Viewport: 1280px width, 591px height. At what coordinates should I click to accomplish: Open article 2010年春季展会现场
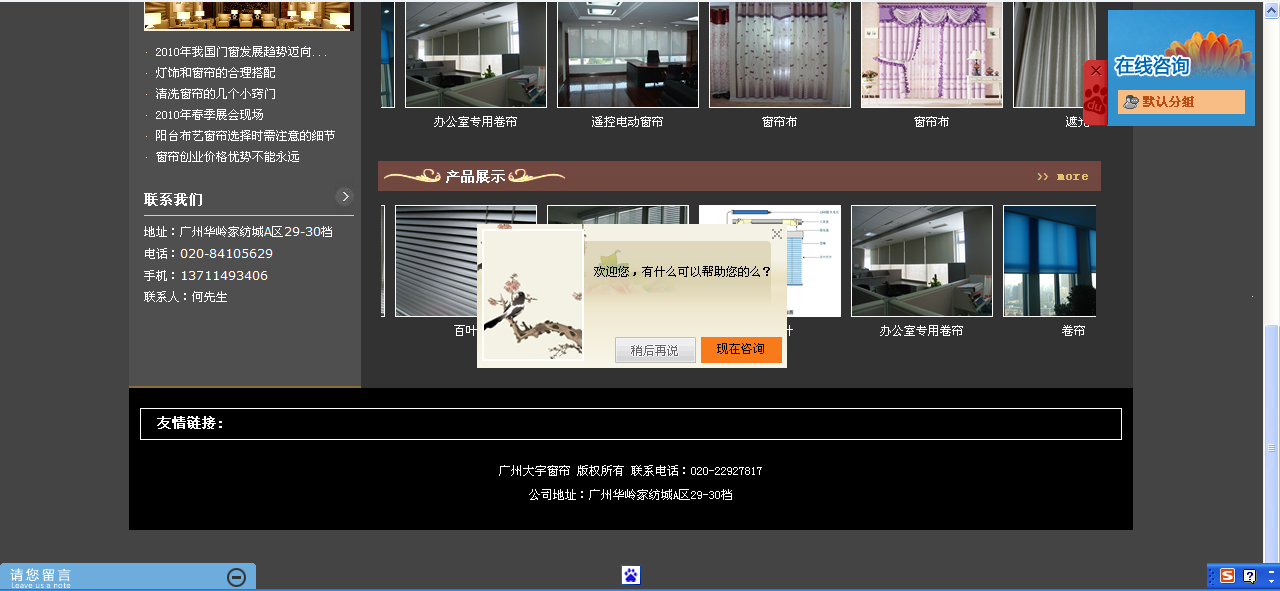[209, 115]
